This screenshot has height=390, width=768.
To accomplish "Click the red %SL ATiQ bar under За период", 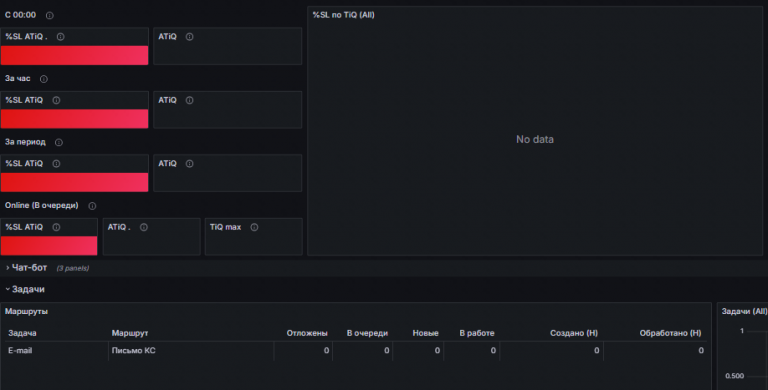I will 74,182.
